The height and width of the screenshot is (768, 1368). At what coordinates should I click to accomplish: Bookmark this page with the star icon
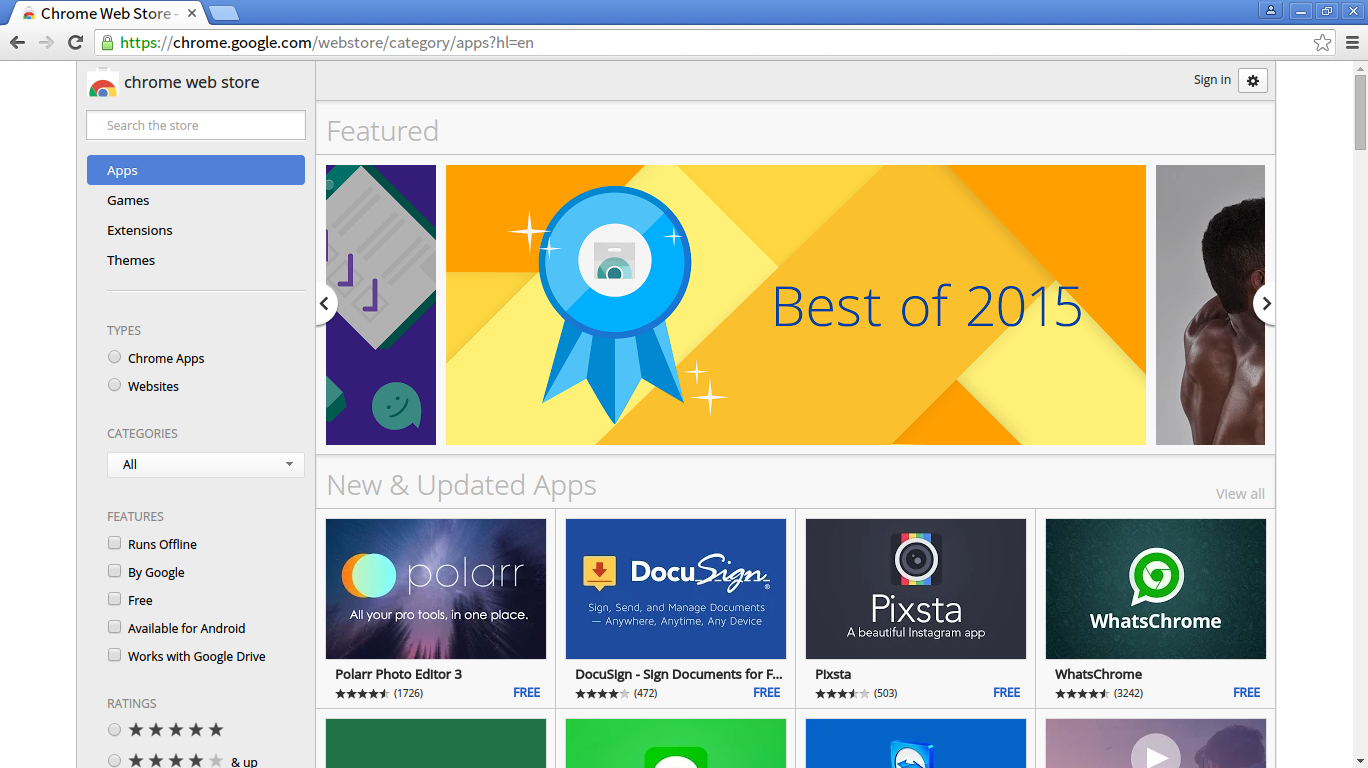point(1322,42)
